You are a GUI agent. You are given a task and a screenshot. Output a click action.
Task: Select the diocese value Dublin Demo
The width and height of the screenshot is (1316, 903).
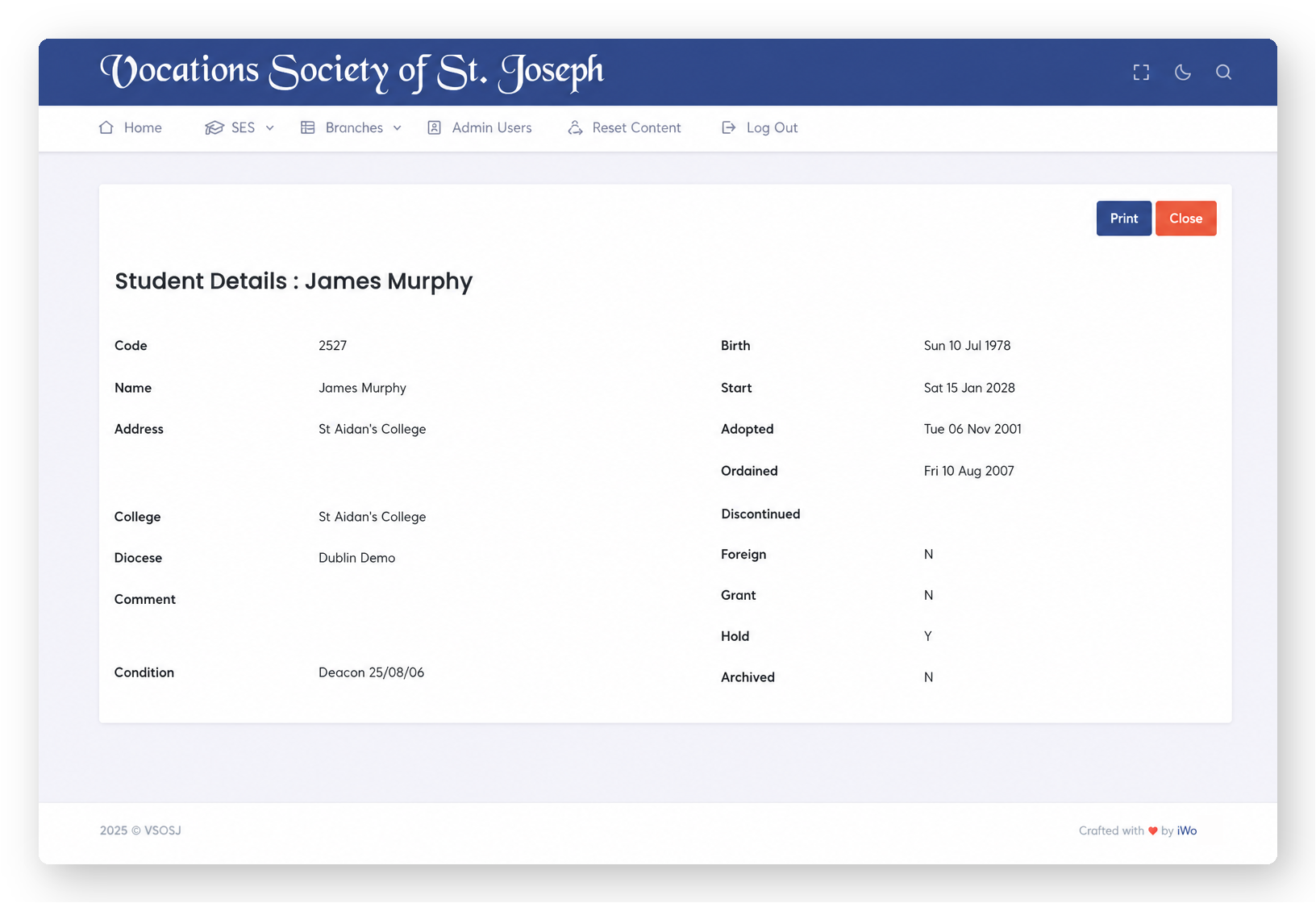[x=356, y=558]
